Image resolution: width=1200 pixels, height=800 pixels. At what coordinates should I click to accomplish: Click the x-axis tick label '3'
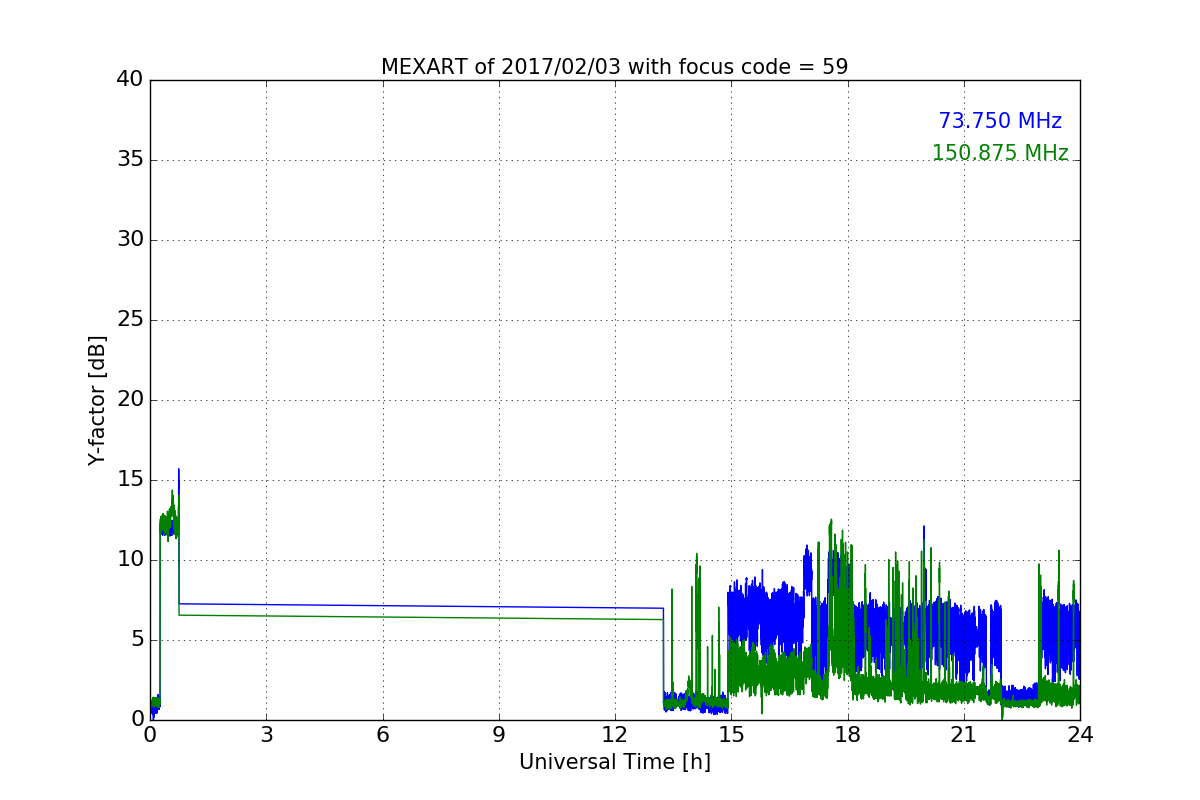(x=266, y=735)
